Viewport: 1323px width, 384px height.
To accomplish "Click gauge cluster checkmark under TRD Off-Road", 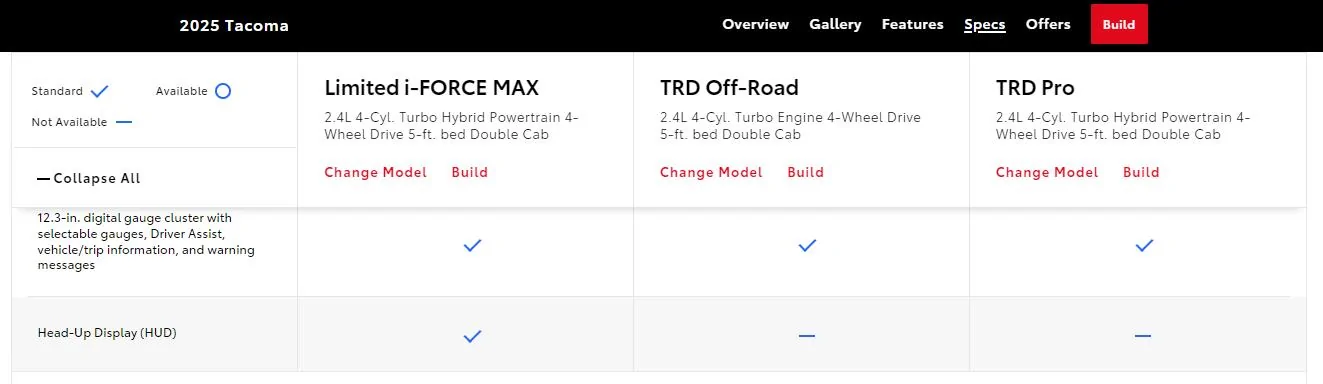I will click(807, 245).
